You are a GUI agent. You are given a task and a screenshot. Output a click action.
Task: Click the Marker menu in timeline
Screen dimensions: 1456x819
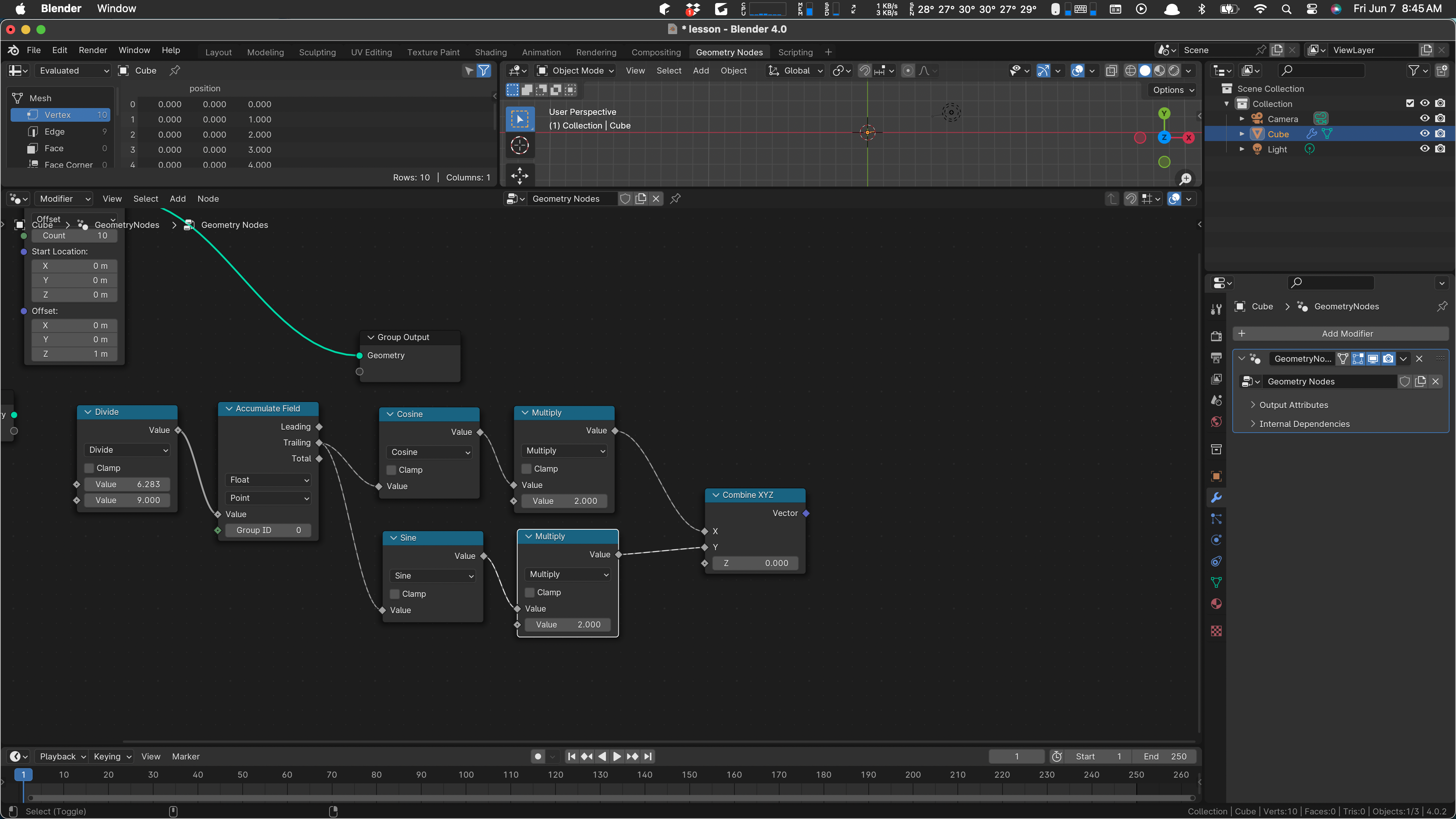(185, 756)
